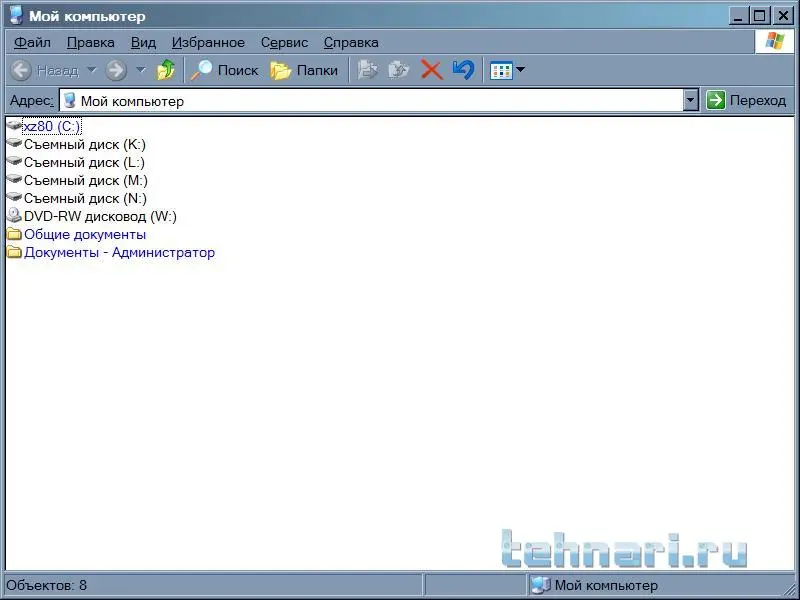Click the Forward arrow button
This screenshot has height=600, width=800.
click(116, 70)
